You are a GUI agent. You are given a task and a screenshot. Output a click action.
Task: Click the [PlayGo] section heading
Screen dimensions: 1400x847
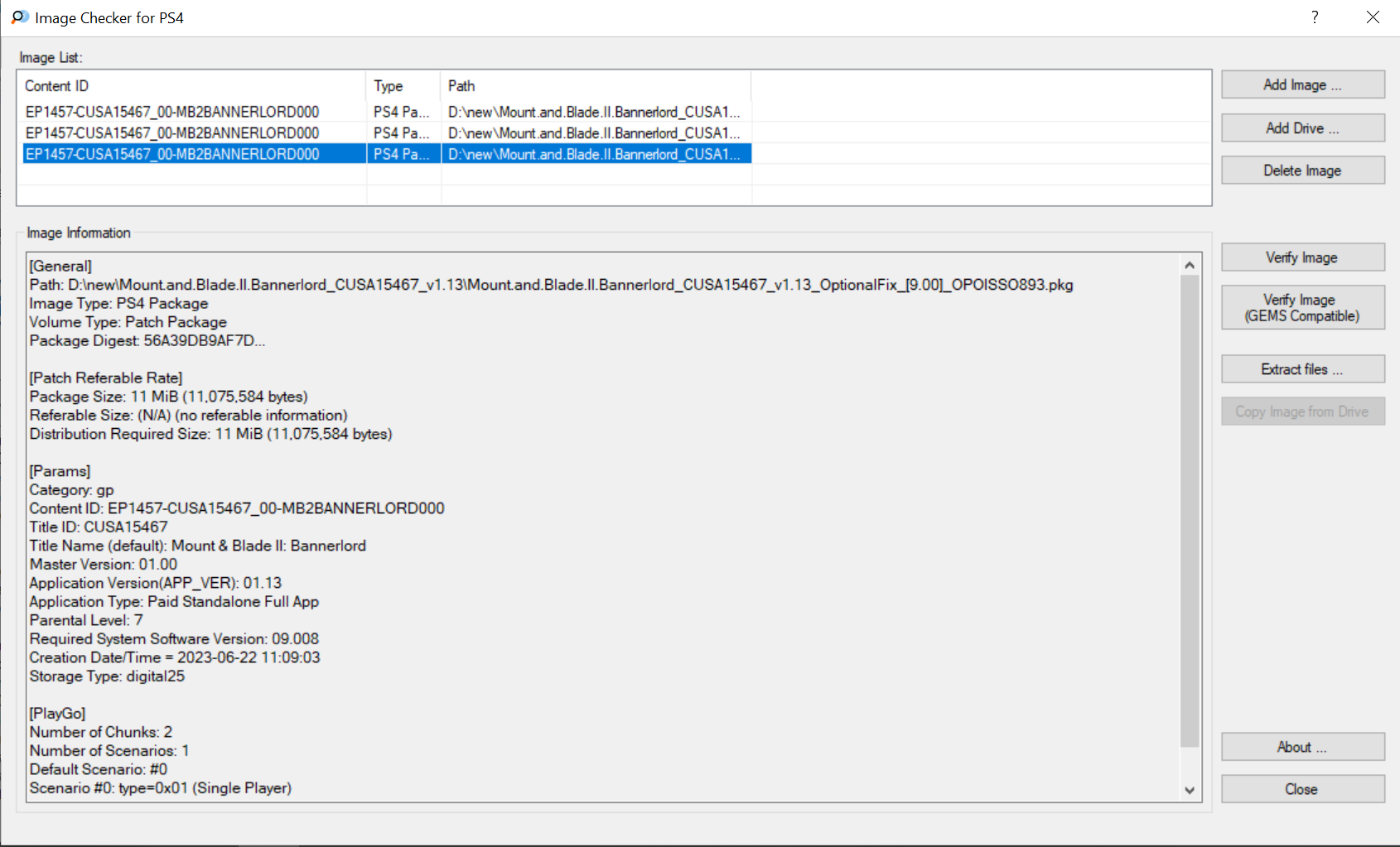[x=57, y=713]
